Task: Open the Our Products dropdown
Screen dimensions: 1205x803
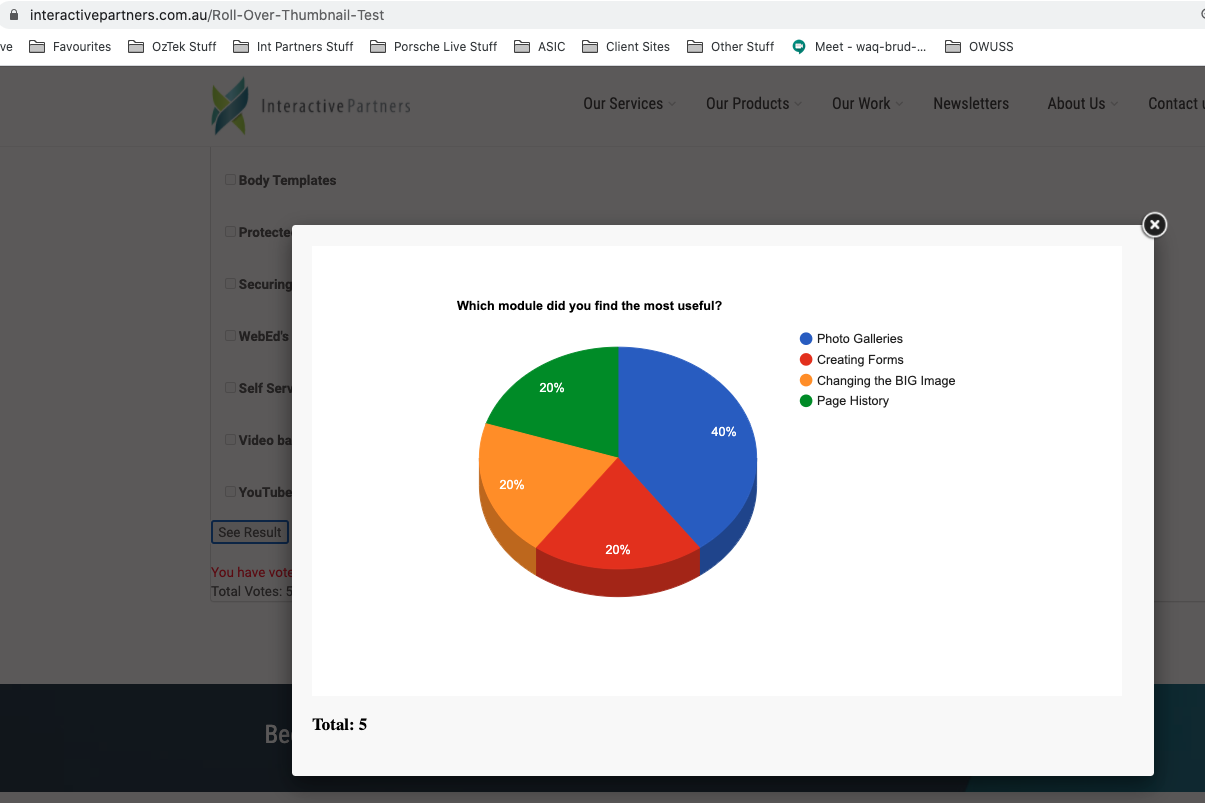Action: [747, 104]
